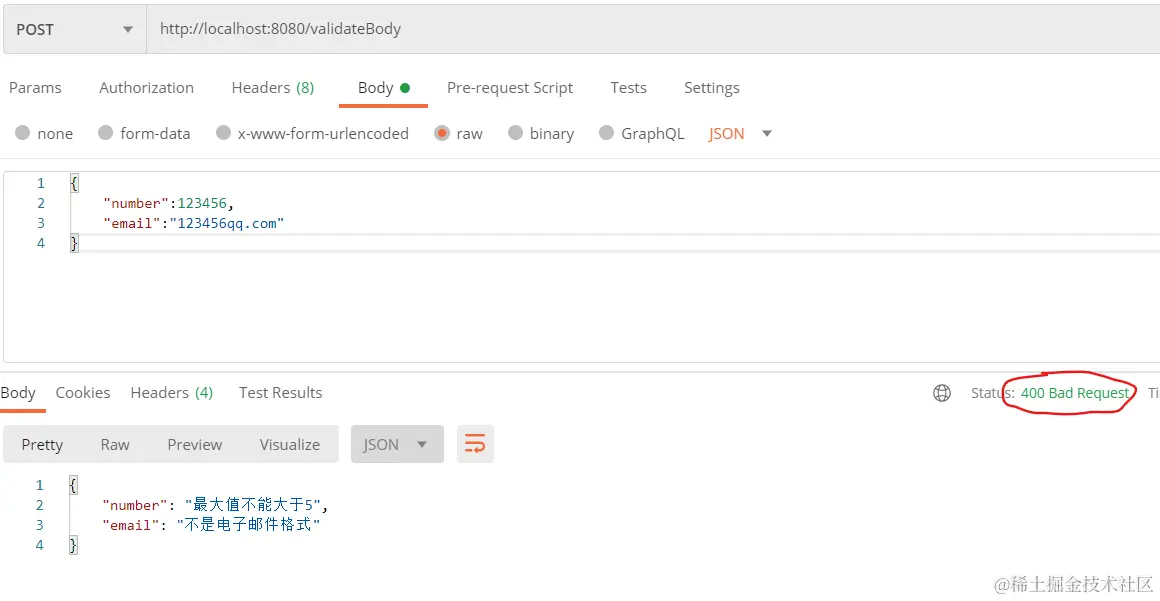Select the raw body radio button
The image size is (1160, 601).
coord(442,133)
